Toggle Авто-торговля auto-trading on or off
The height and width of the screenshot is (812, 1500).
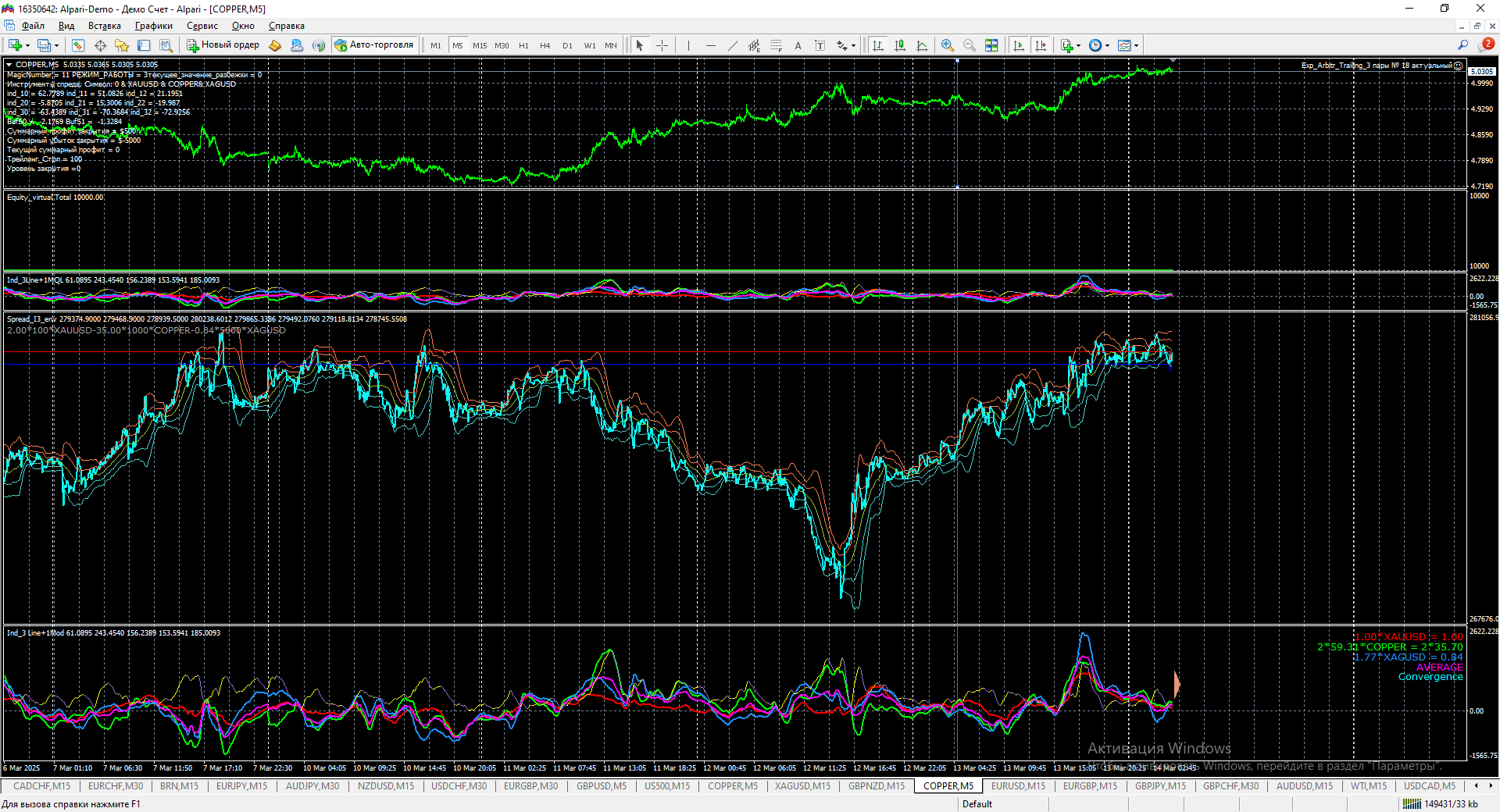374,45
